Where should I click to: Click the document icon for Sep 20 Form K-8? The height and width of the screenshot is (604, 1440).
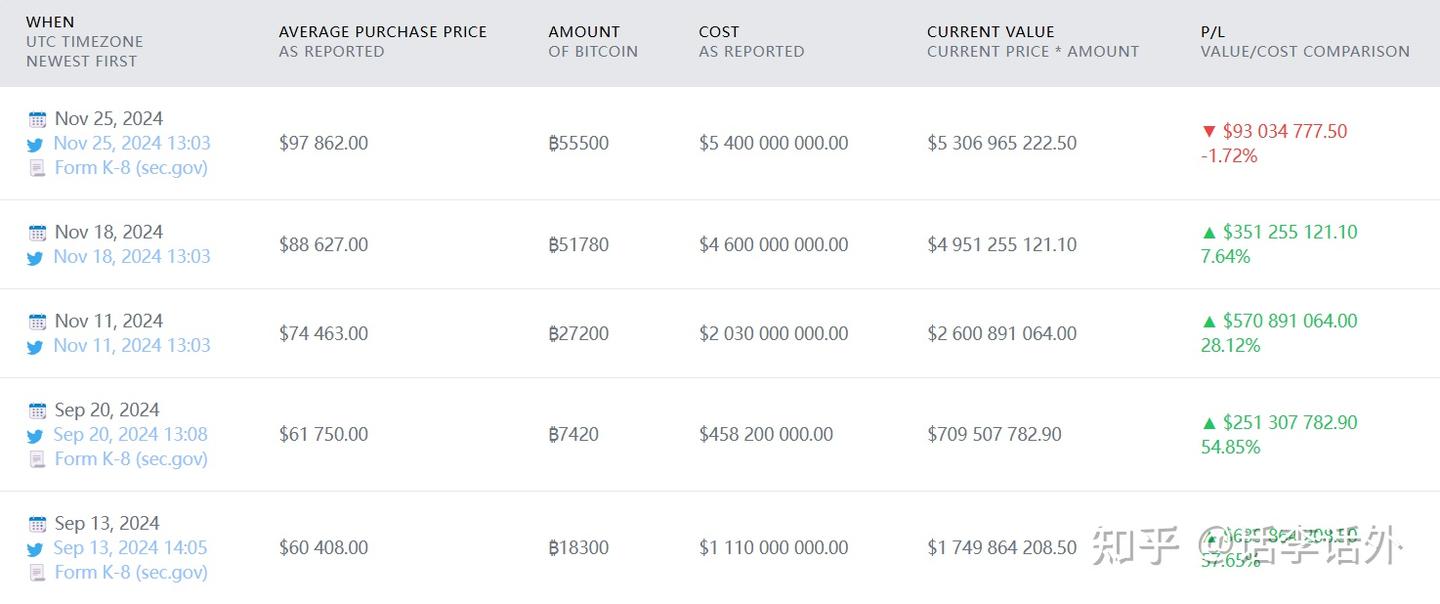[x=37, y=460]
